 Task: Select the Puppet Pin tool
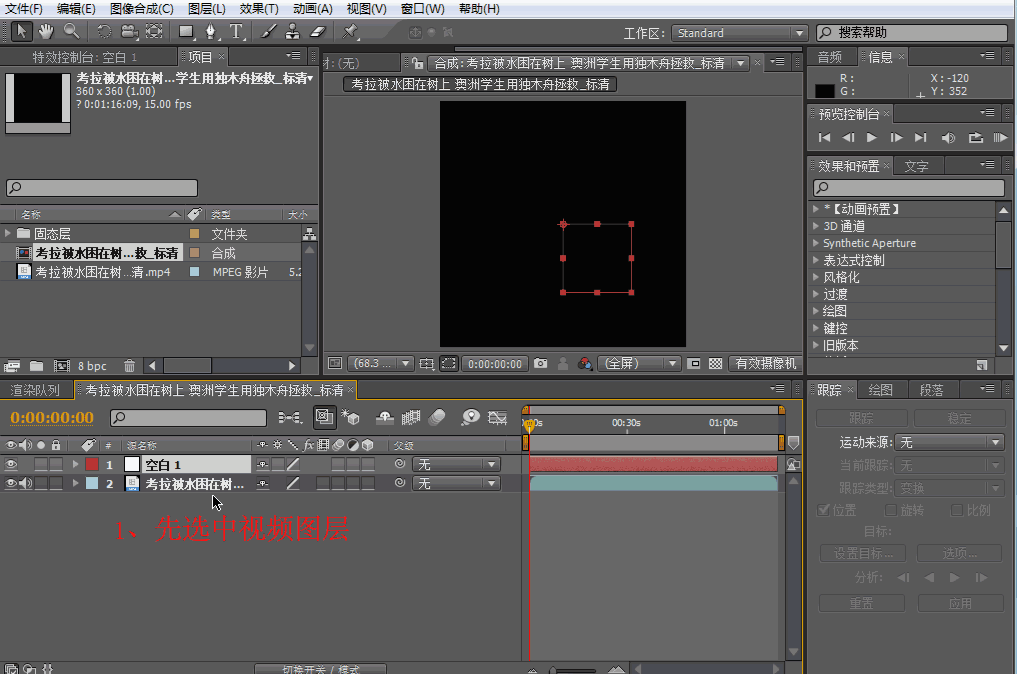(x=350, y=31)
